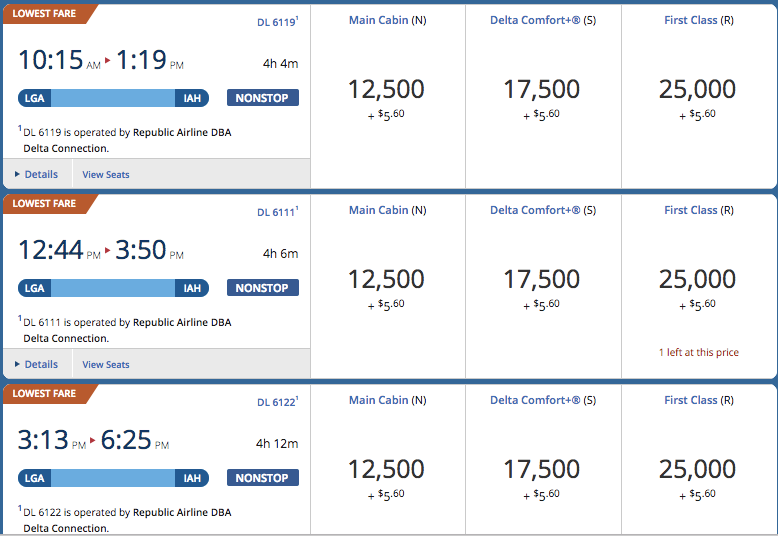Select 17,500 miles Comfort+ fare on DL 6119
Viewport: 778px width, 536px height.
pos(541,98)
